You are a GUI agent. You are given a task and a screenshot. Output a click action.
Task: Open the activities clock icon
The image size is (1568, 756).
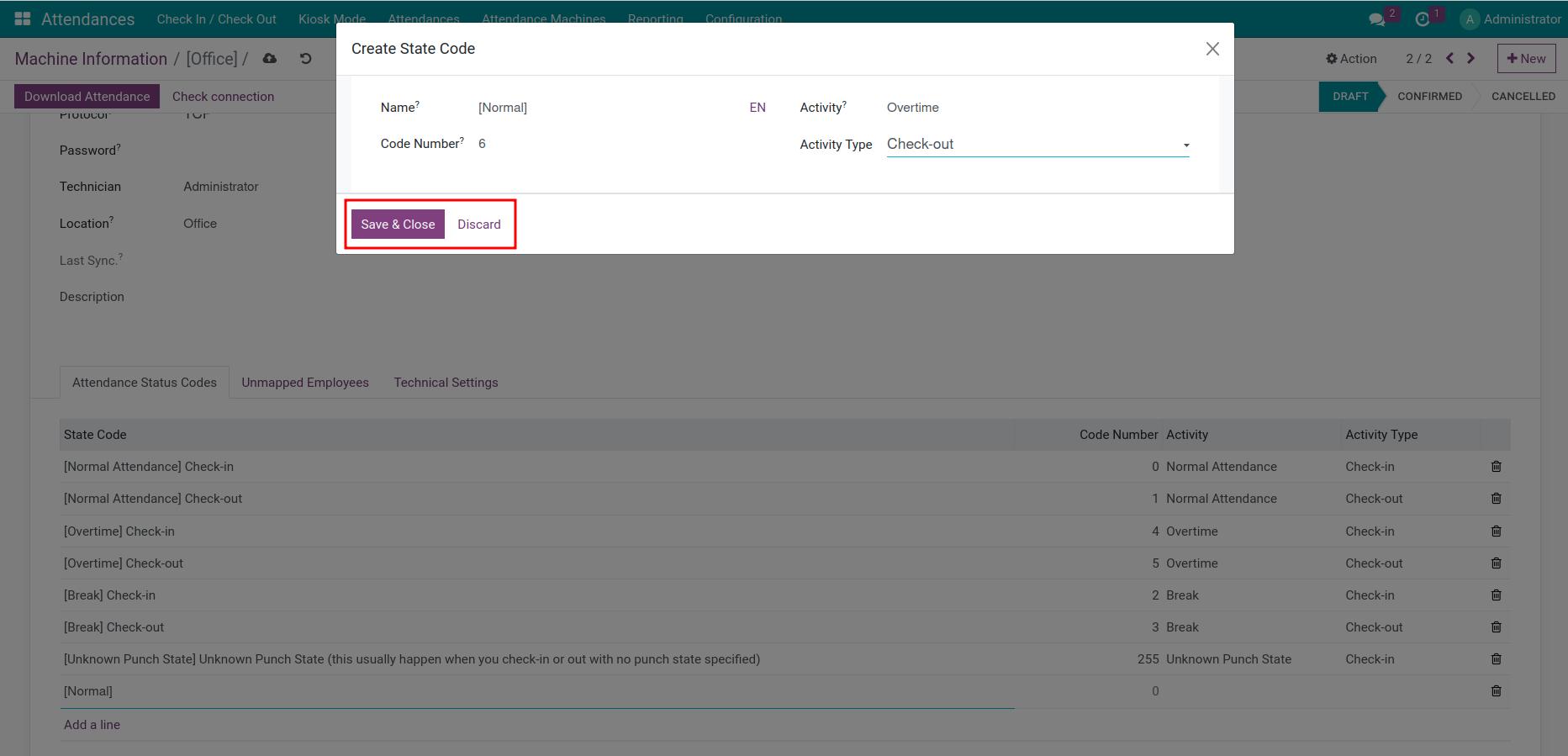tap(1423, 19)
